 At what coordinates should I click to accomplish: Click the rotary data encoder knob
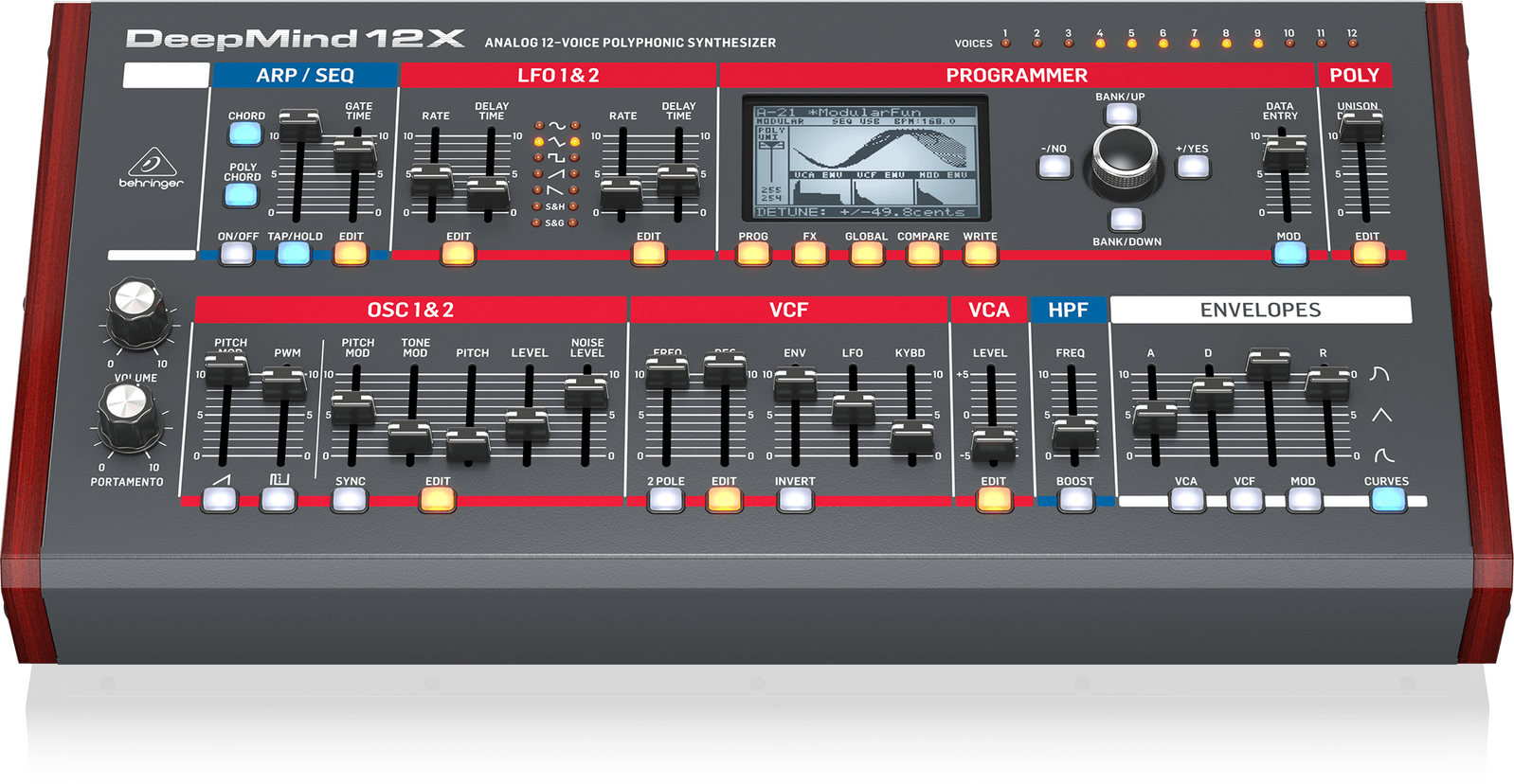tap(1125, 155)
